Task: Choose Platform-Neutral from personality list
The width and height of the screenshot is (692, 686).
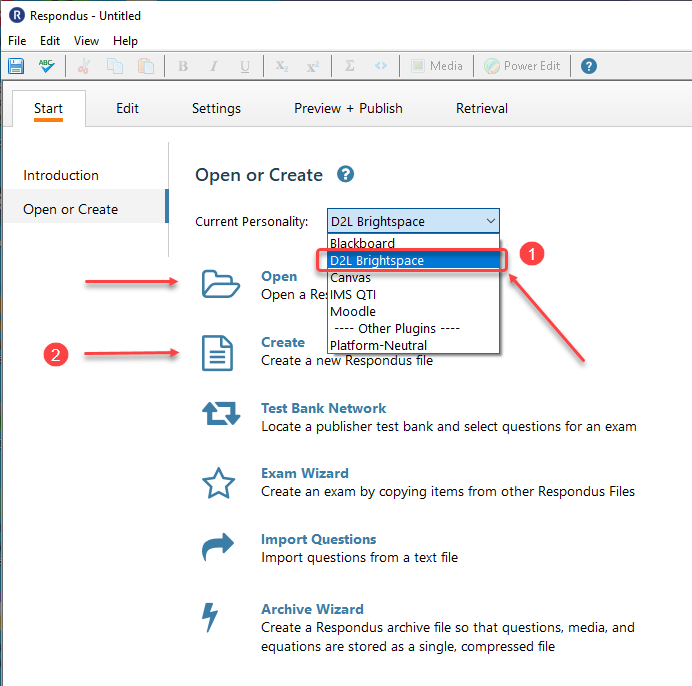Action: click(414, 345)
